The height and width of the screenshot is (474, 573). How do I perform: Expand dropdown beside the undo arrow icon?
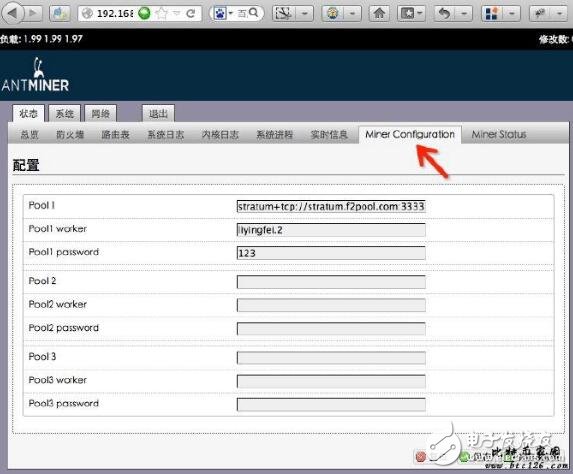pyautogui.click(x=464, y=14)
